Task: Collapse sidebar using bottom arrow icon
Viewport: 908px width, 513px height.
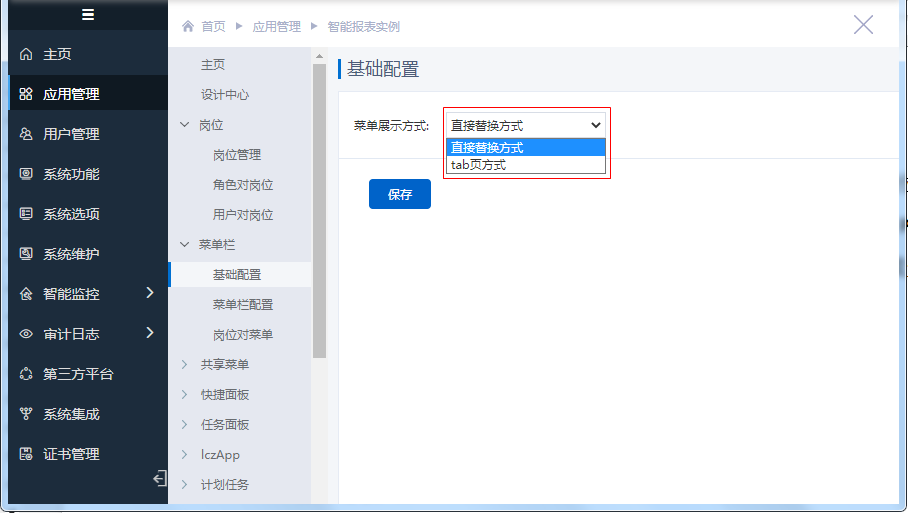Action: click(159, 479)
